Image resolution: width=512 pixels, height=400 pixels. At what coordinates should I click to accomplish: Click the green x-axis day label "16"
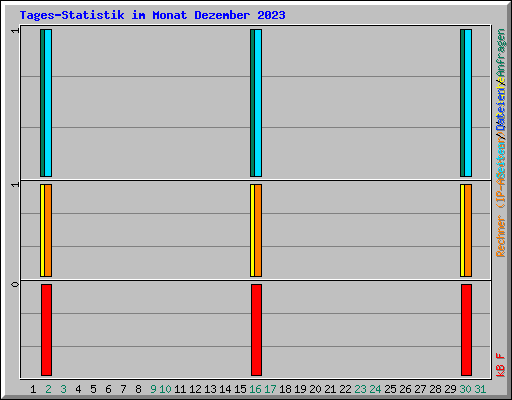255,389
